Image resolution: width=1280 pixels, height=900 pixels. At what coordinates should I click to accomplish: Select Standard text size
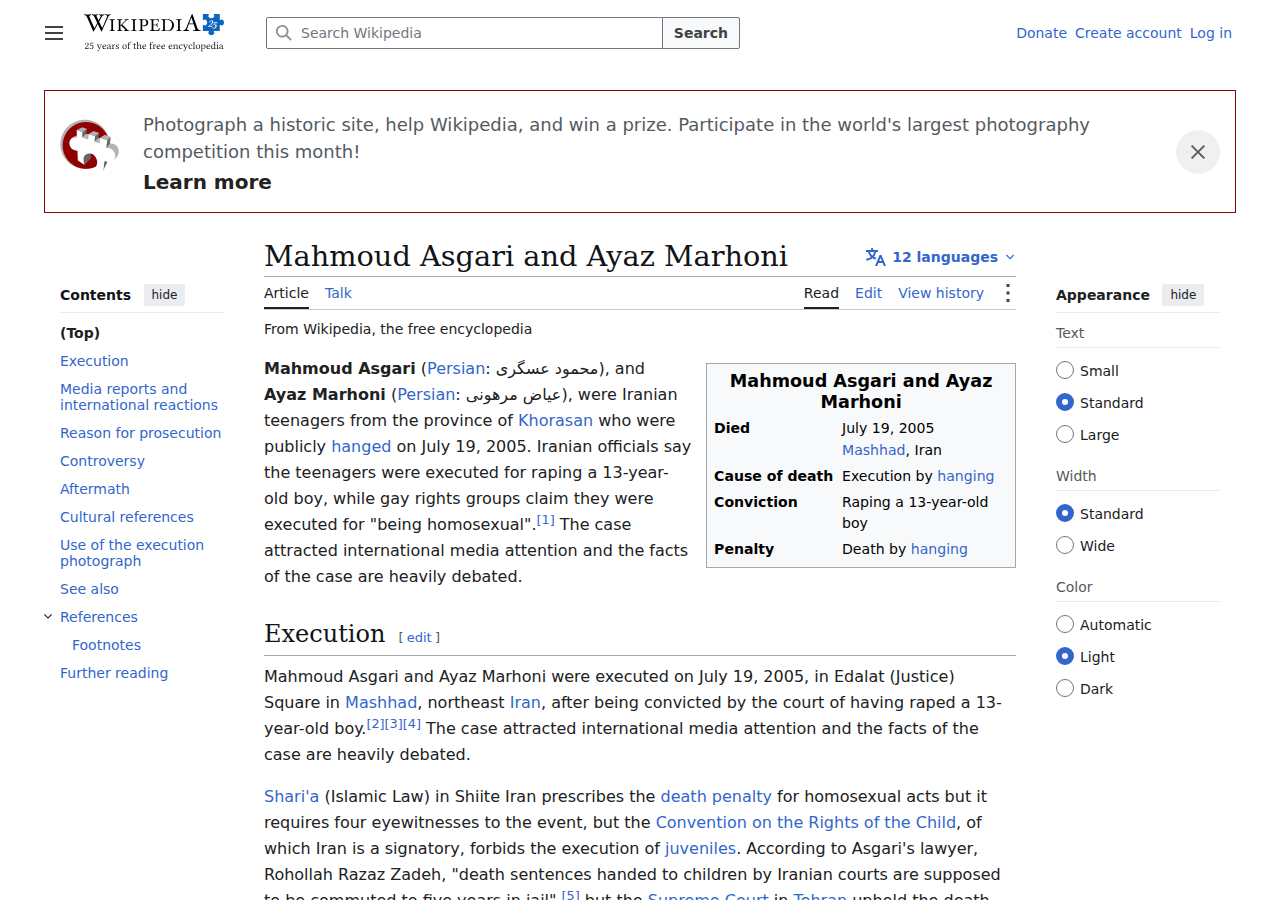(x=1065, y=403)
